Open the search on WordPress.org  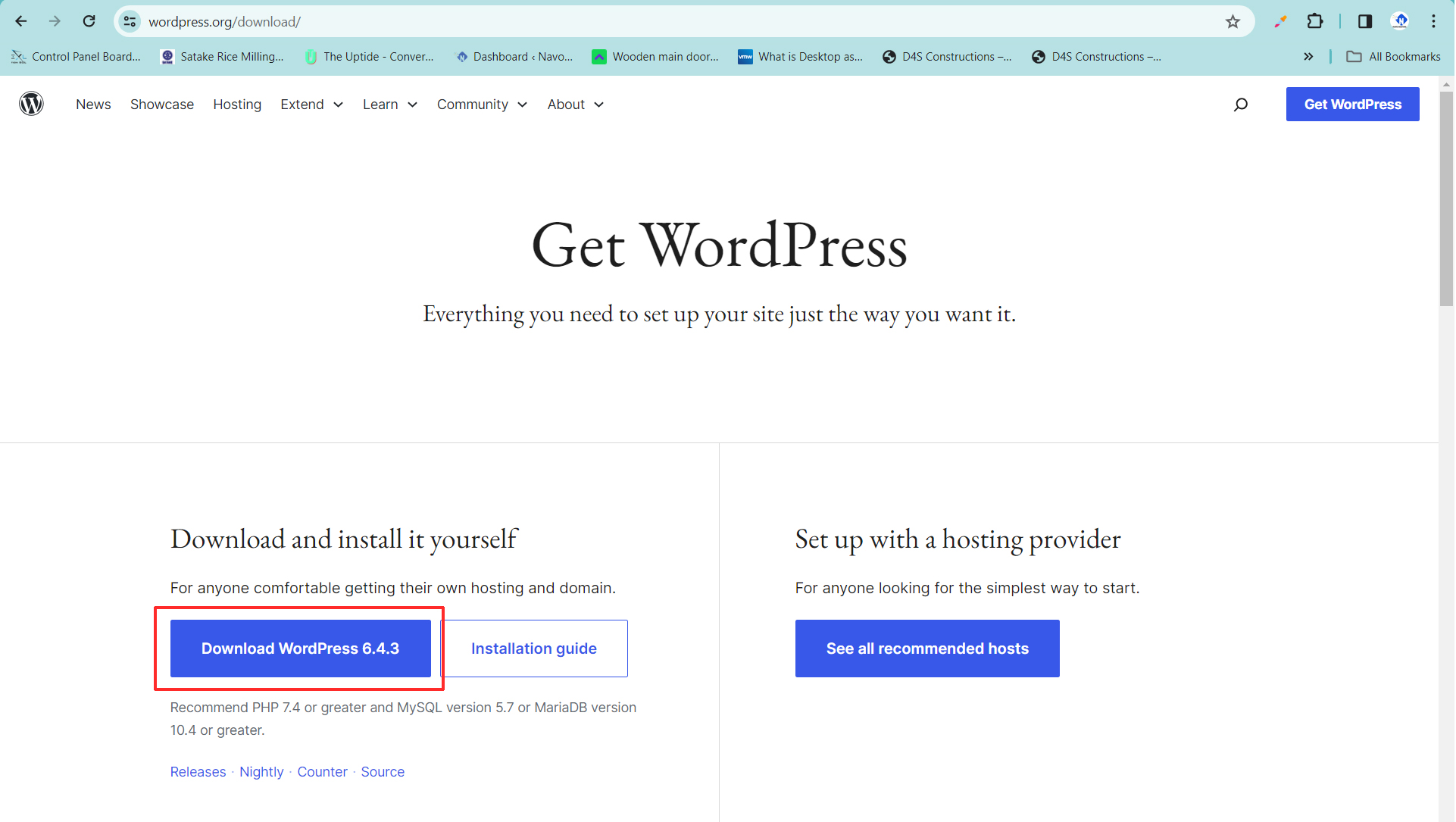[1241, 104]
